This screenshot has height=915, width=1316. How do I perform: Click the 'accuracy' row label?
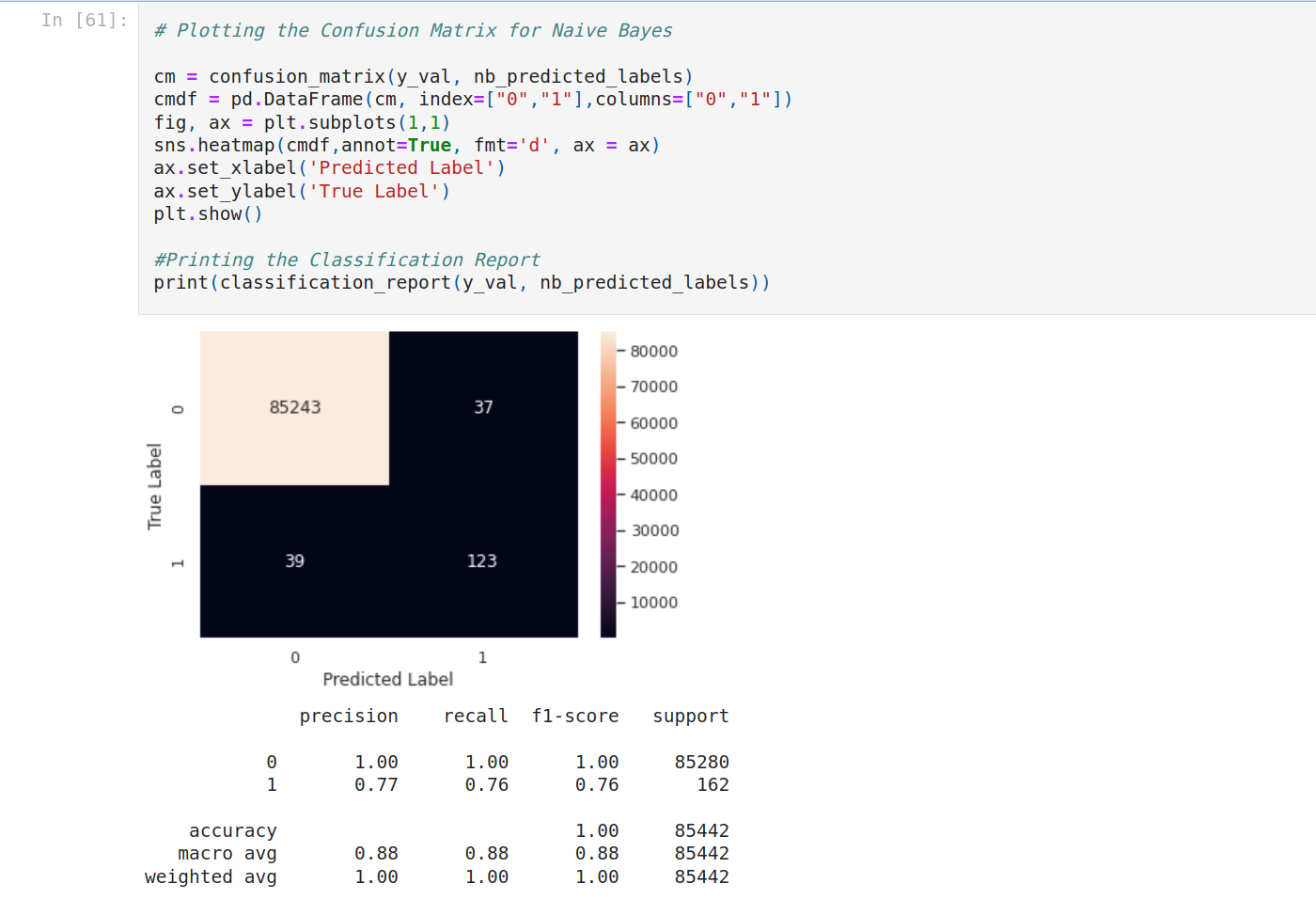pos(233,831)
